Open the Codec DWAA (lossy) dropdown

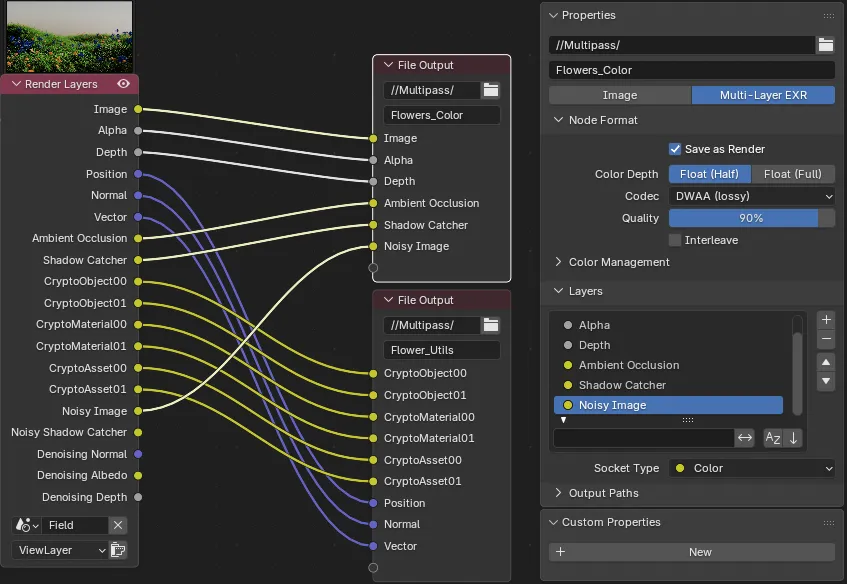(x=751, y=196)
